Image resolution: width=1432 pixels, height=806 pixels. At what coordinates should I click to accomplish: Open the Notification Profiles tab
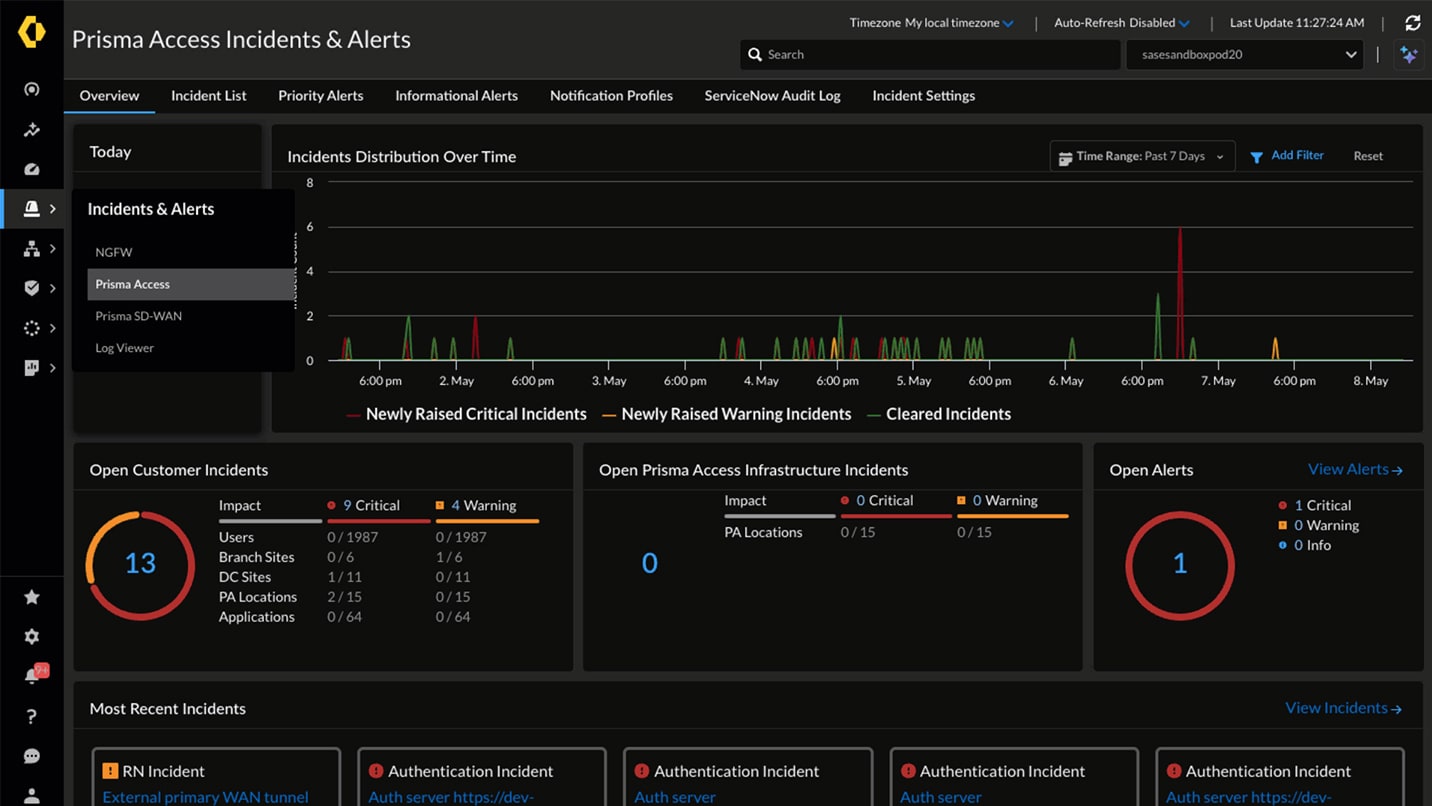click(x=611, y=95)
